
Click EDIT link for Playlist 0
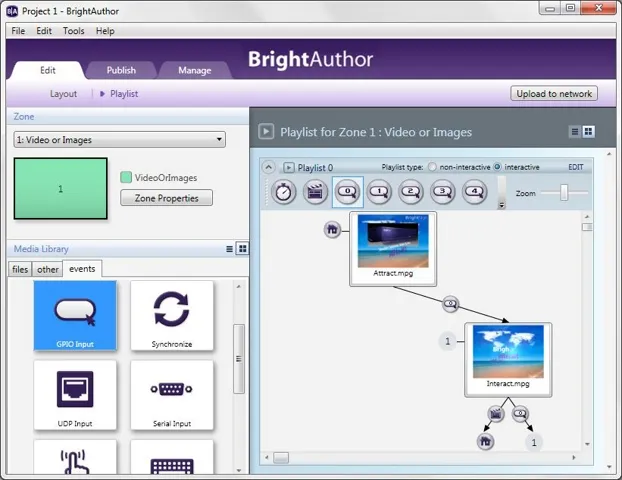pos(576,167)
